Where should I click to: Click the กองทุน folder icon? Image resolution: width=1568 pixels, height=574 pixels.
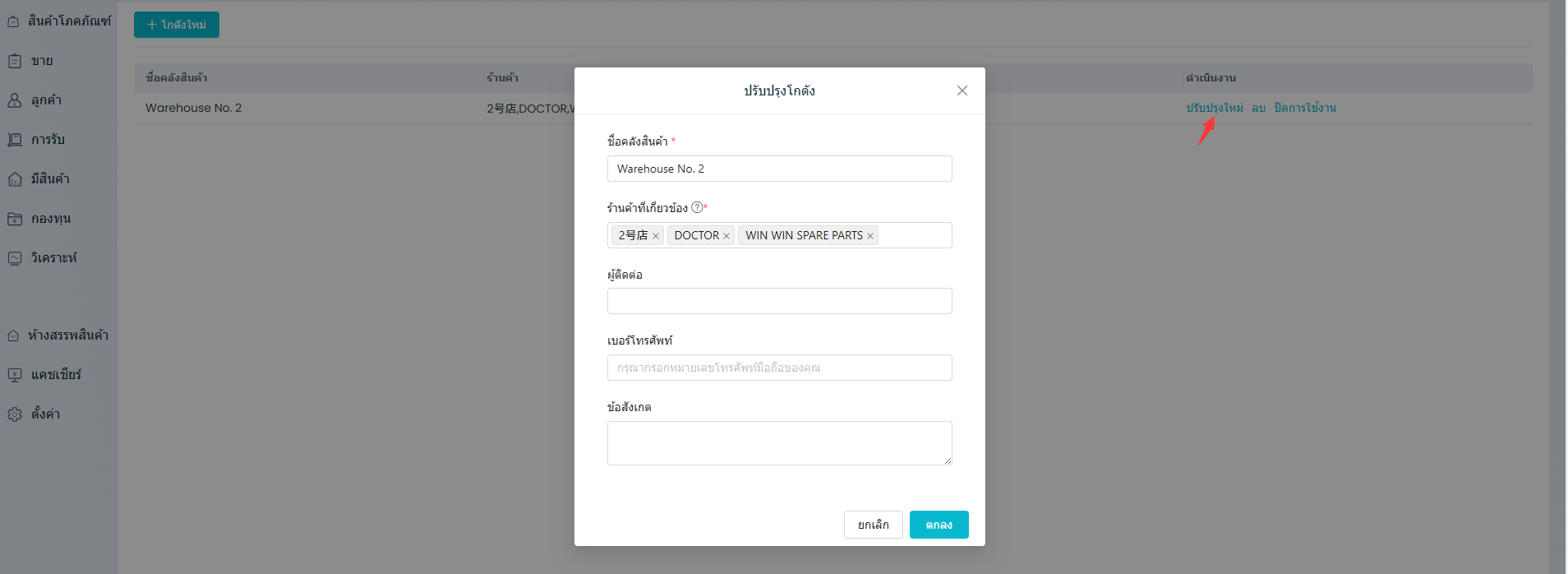15,219
